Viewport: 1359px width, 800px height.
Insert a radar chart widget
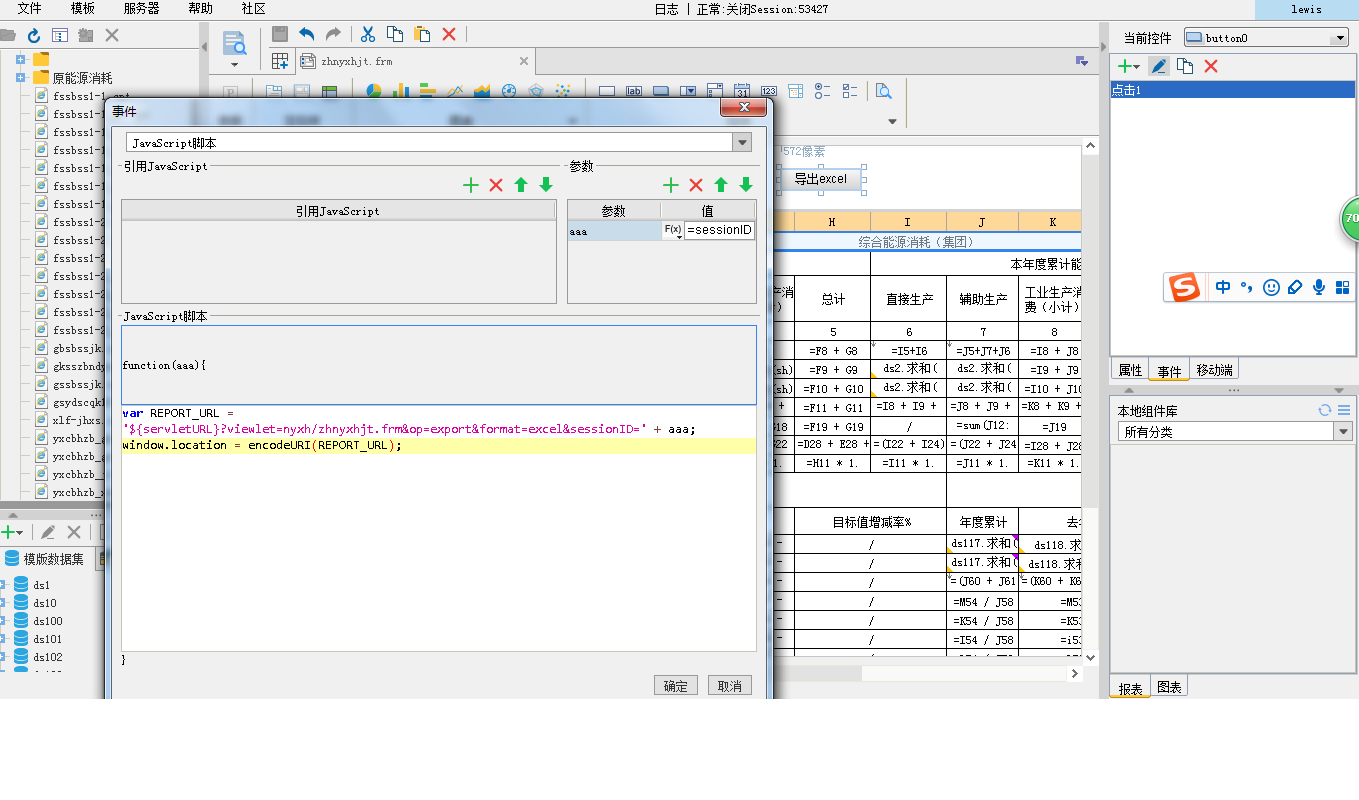[535, 91]
